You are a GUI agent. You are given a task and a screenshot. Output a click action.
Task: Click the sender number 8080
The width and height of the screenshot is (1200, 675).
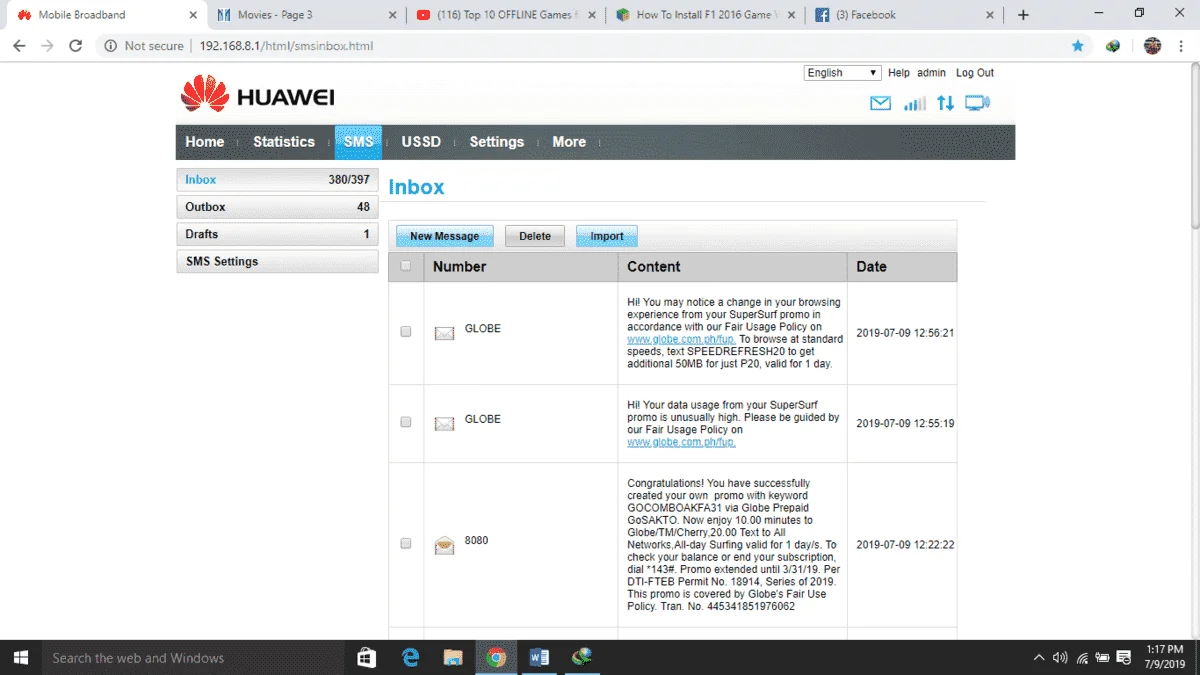click(476, 541)
